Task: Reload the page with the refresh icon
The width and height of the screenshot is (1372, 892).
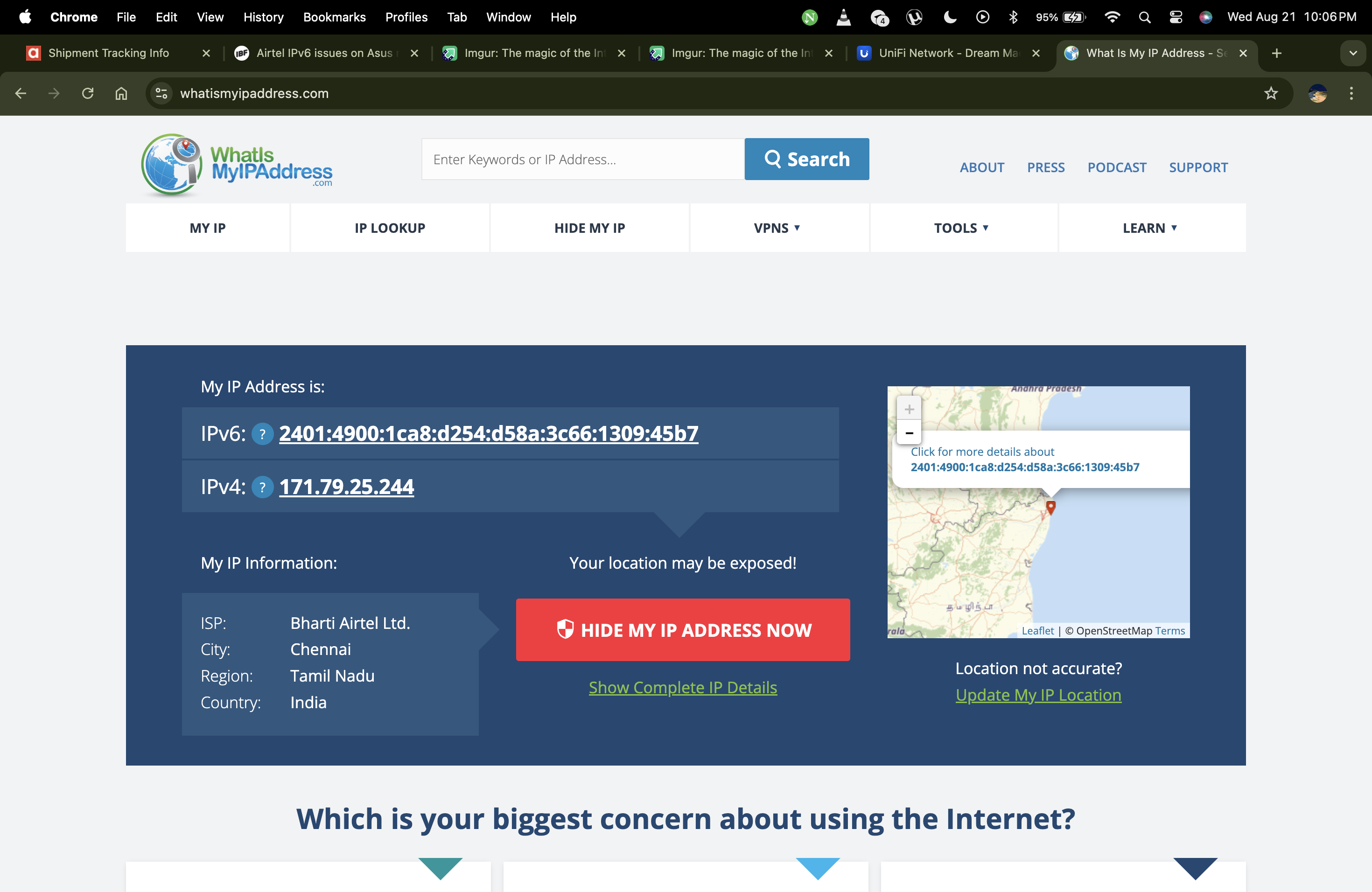Action: (x=88, y=93)
